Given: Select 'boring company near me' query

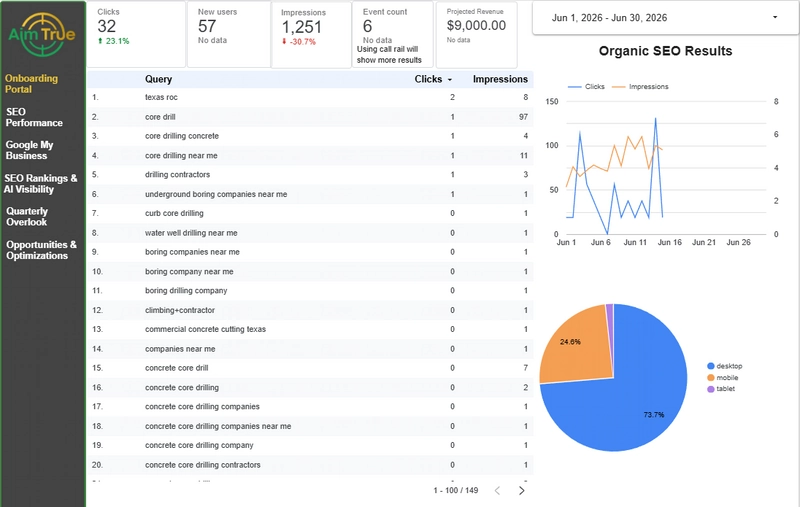Looking at the screenshot, I should 189,272.
